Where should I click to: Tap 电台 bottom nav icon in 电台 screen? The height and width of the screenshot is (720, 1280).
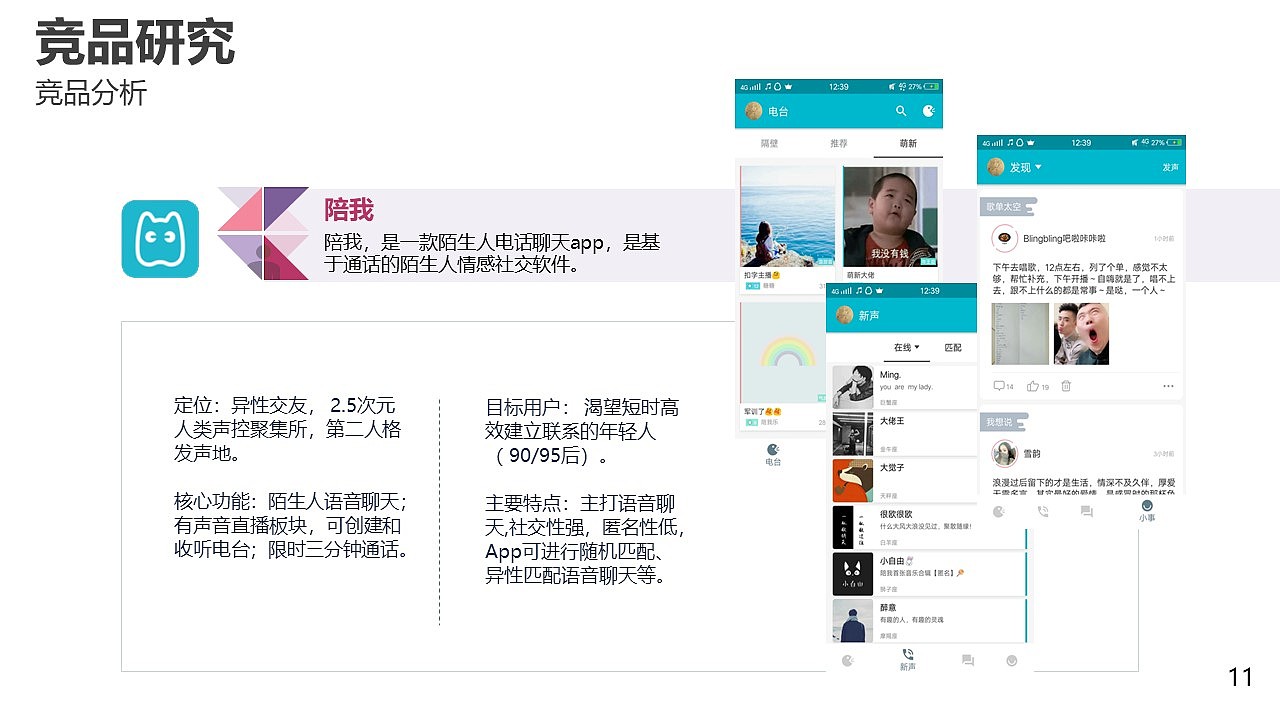click(773, 455)
